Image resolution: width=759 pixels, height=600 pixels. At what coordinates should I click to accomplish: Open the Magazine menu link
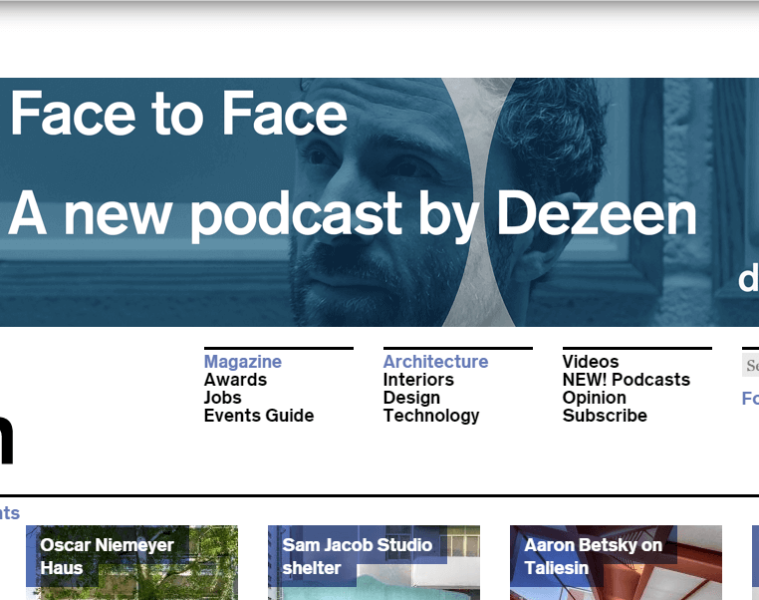pyautogui.click(x=242, y=362)
